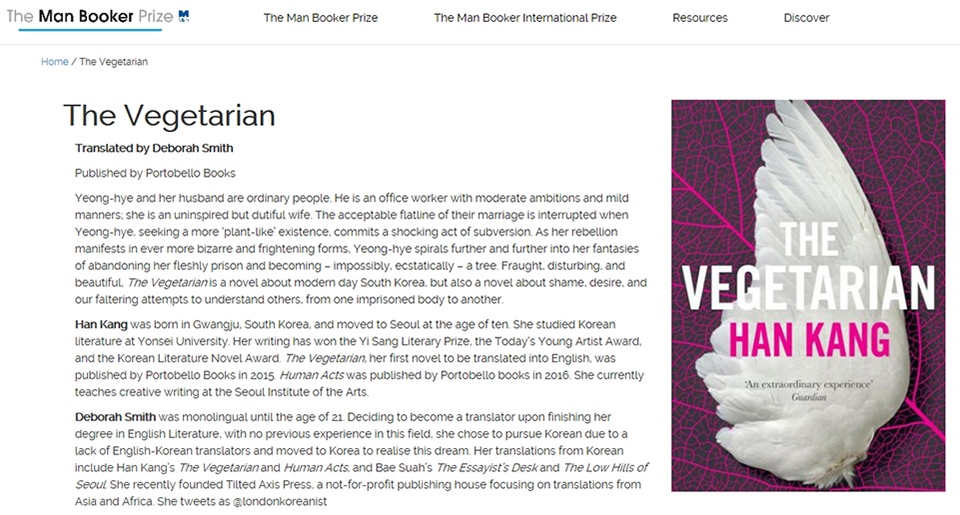This screenshot has width=960, height=515.
Task: Click italic The Essayist's Desk title
Action: (486, 468)
